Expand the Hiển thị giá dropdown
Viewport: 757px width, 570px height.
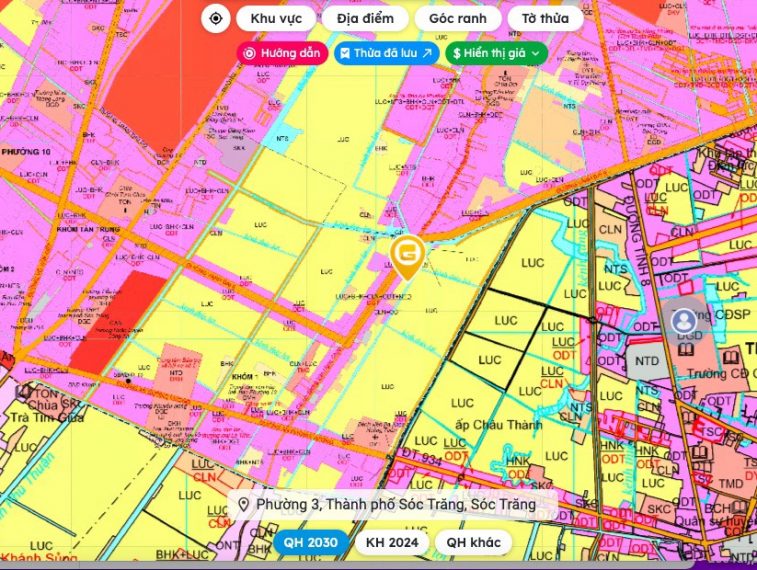click(496, 53)
